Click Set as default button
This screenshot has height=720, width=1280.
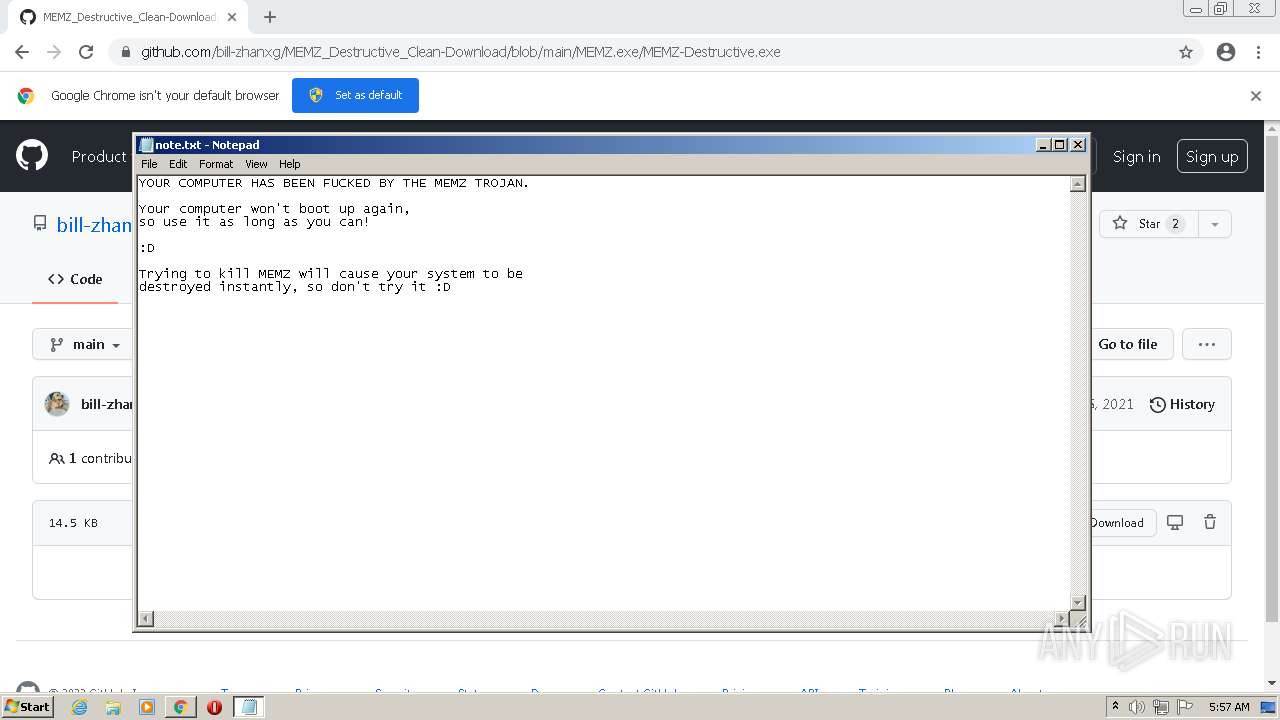pyautogui.click(x=355, y=95)
